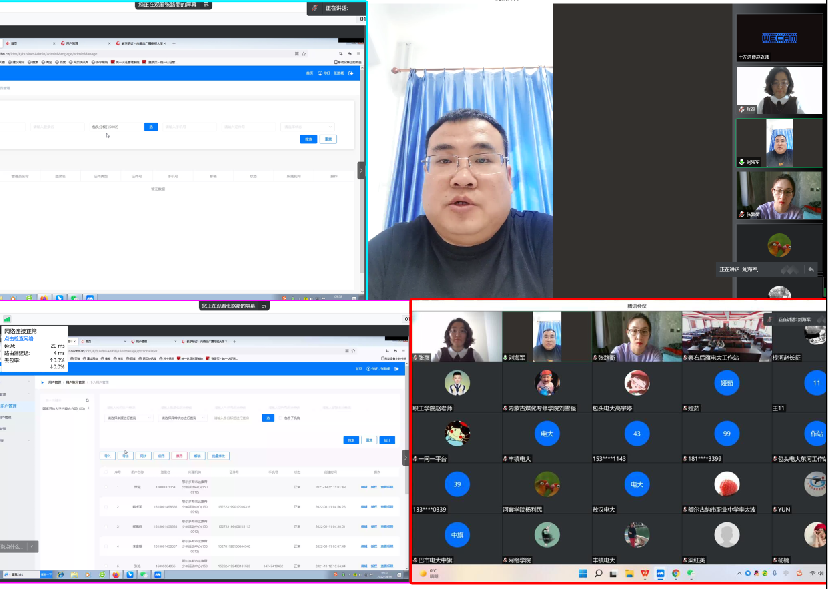This screenshot has width=828, height=589.
Task: Select the grey default-person avatar in the grid
Action: [x=727, y=535]
